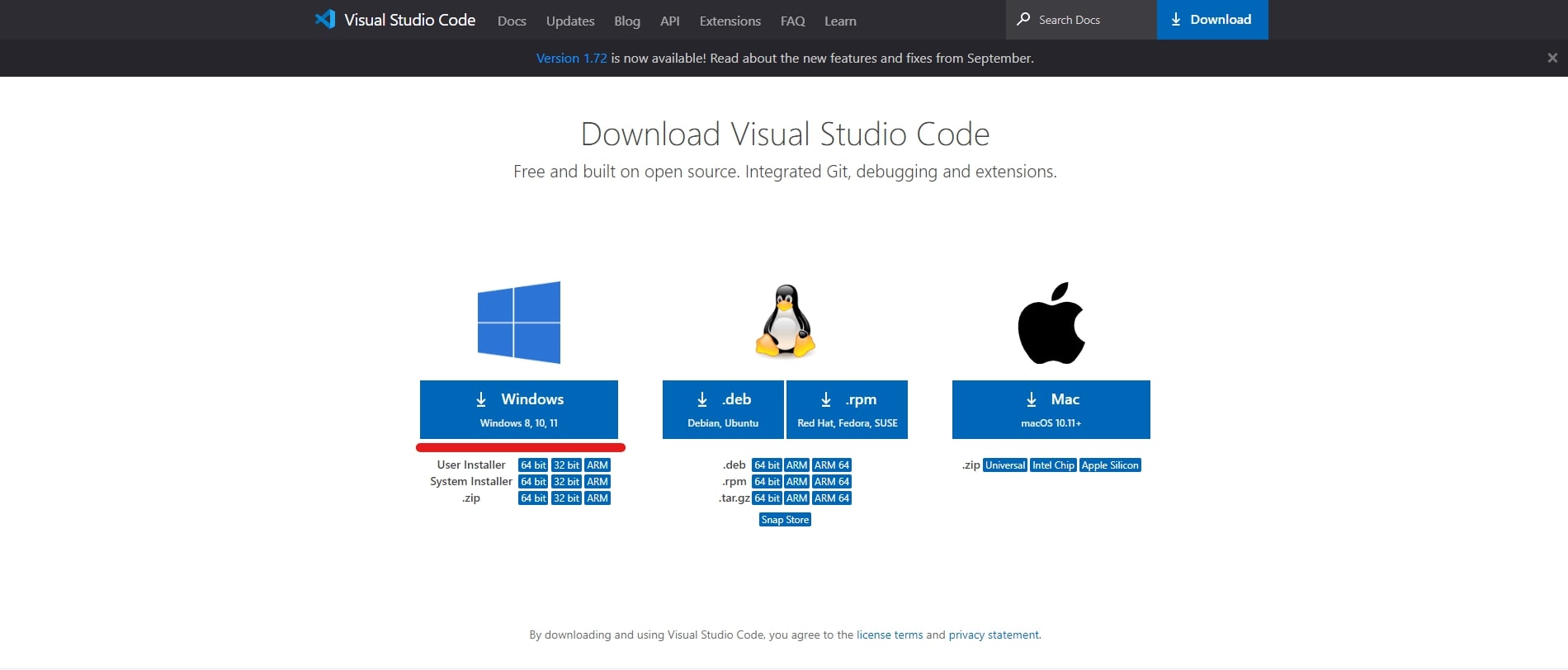Download Linux .rpm 64 bit package

tap(767, 482)
